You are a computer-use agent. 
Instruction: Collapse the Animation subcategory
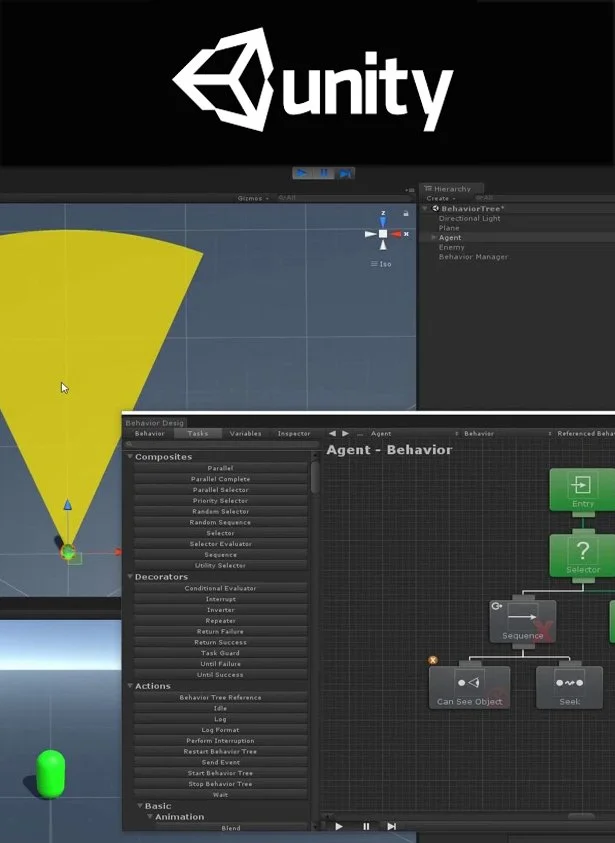coord(150,817)
